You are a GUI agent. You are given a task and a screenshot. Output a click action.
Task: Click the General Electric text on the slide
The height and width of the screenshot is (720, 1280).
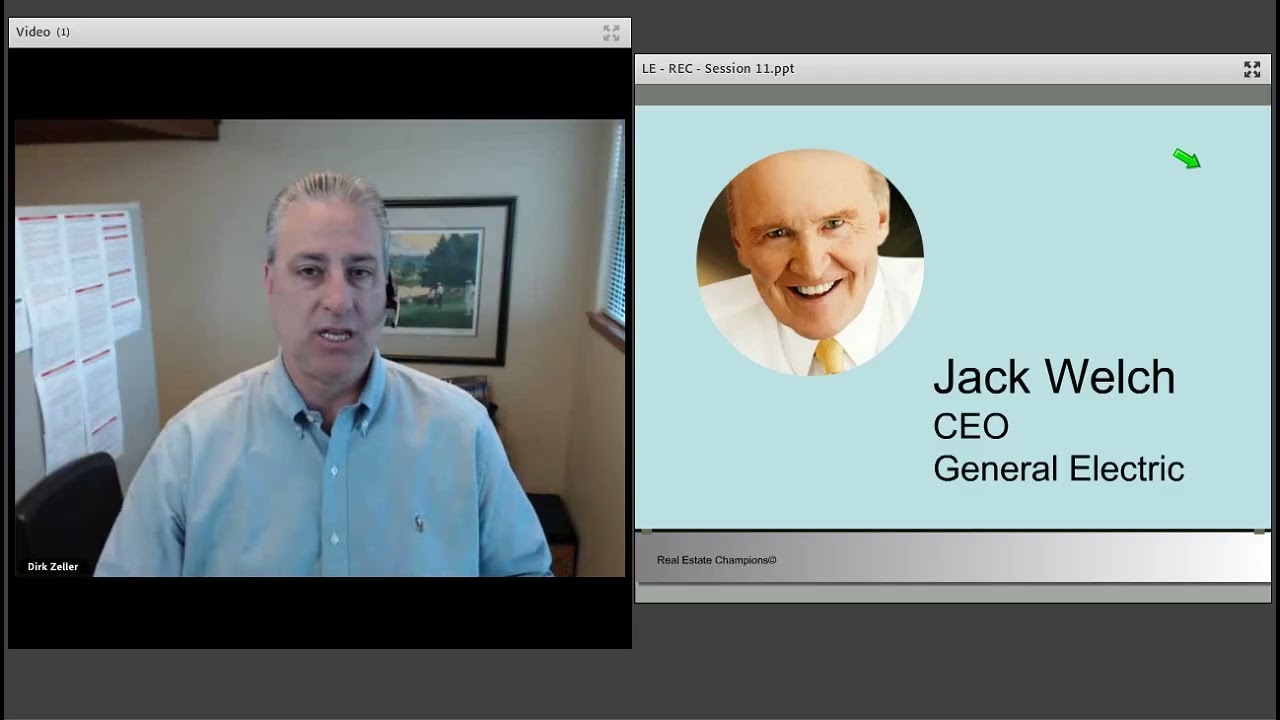coord(1059,468)
